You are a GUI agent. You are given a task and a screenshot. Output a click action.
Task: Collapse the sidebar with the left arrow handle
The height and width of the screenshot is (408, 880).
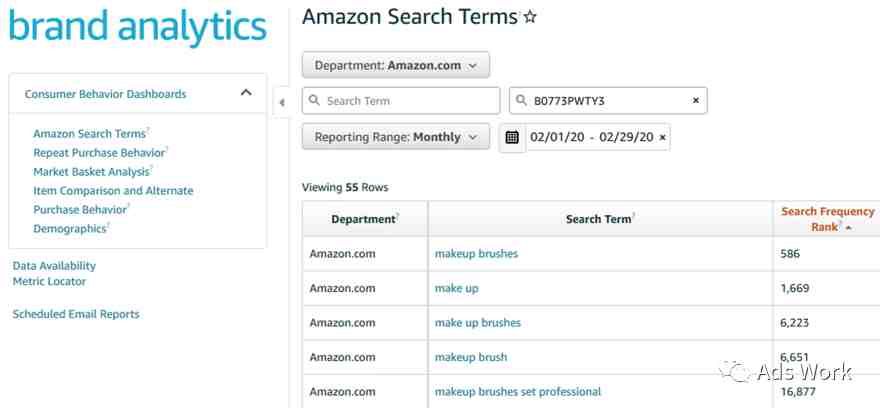pos(282,103)
